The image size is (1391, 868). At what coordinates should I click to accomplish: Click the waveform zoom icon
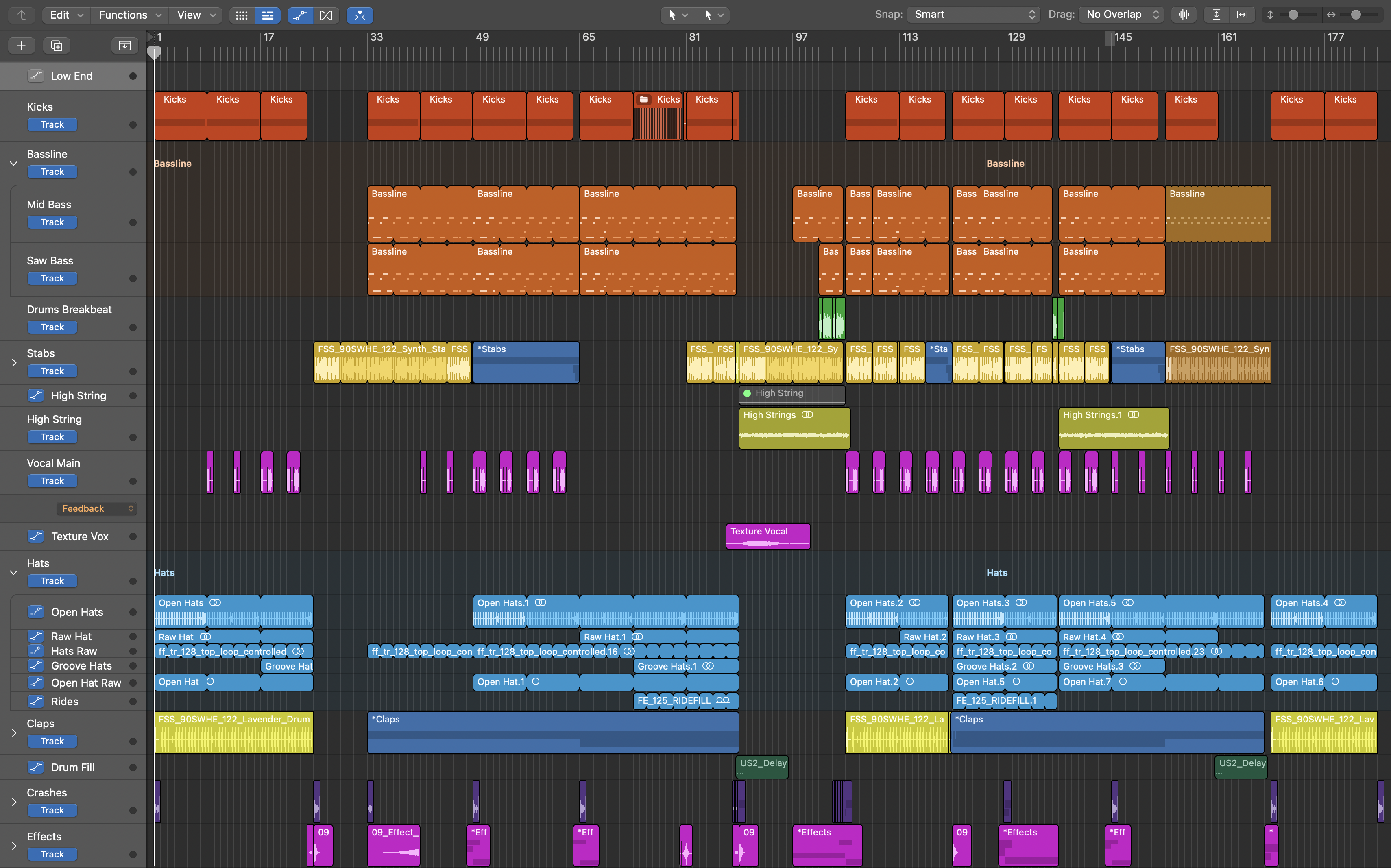pyautogui.click(x=1184, y=14)
